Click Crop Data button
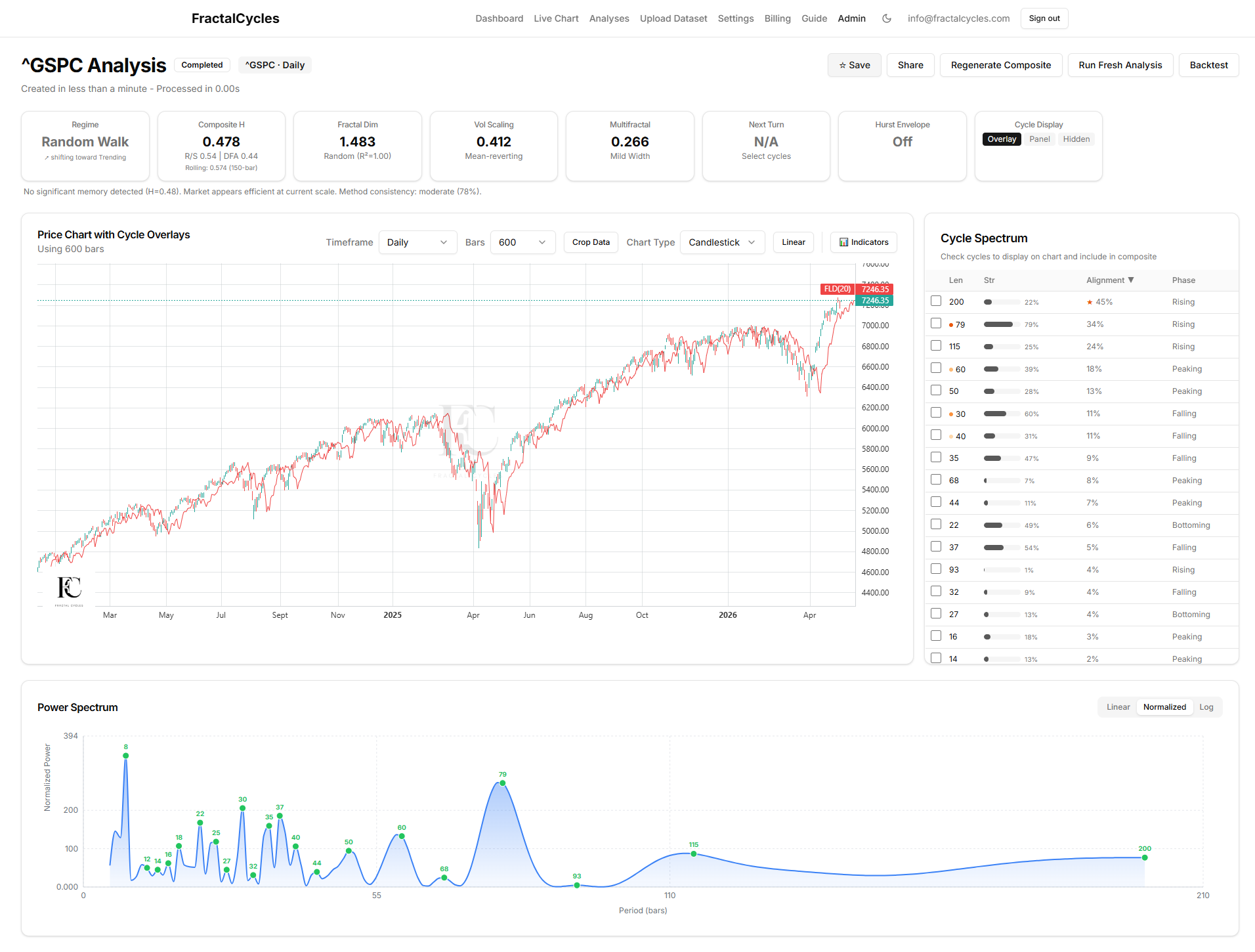This screenshot has width=1255, height=952. coord(591,242)
